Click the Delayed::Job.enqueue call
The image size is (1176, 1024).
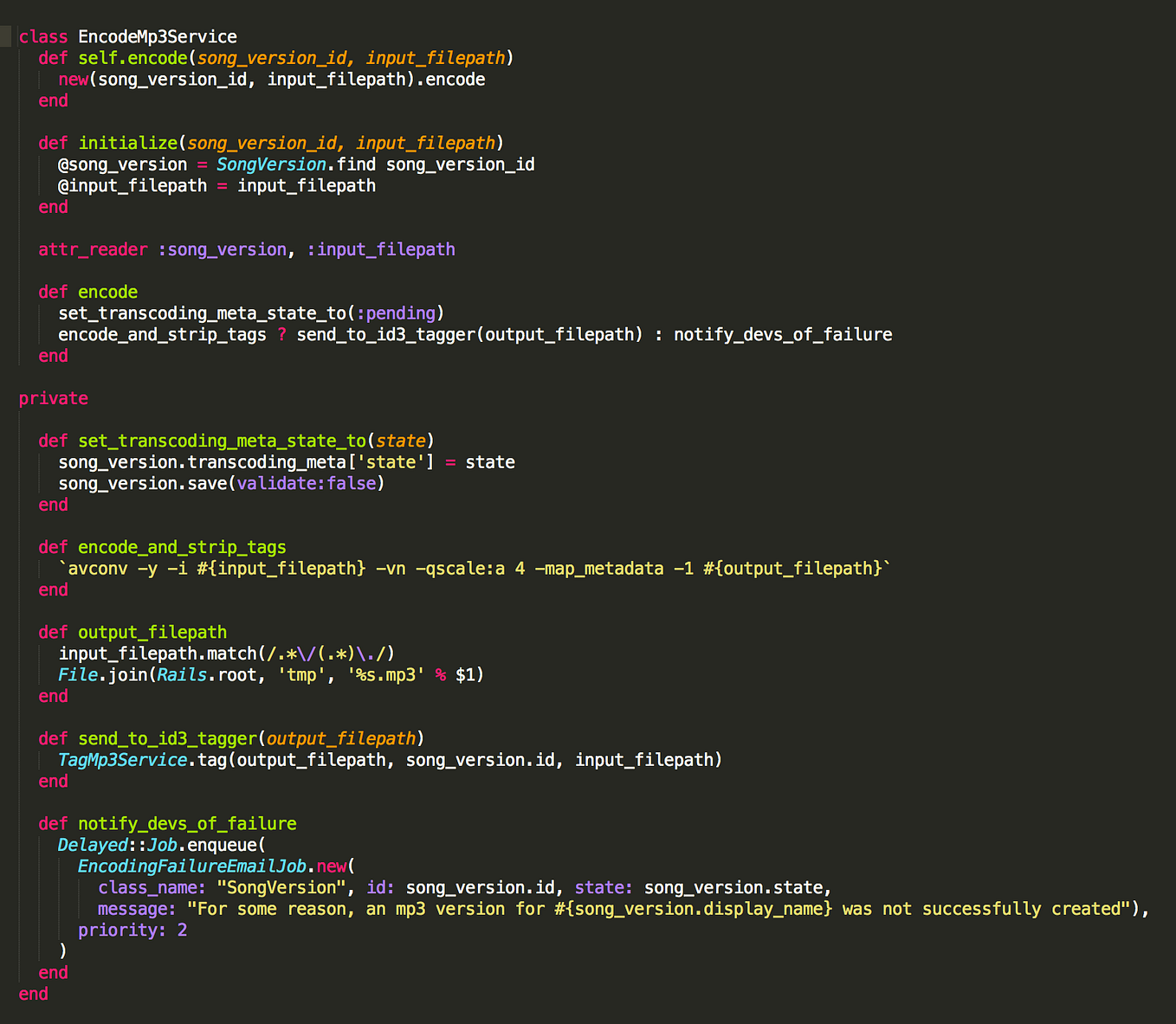(x=160, y=845)
